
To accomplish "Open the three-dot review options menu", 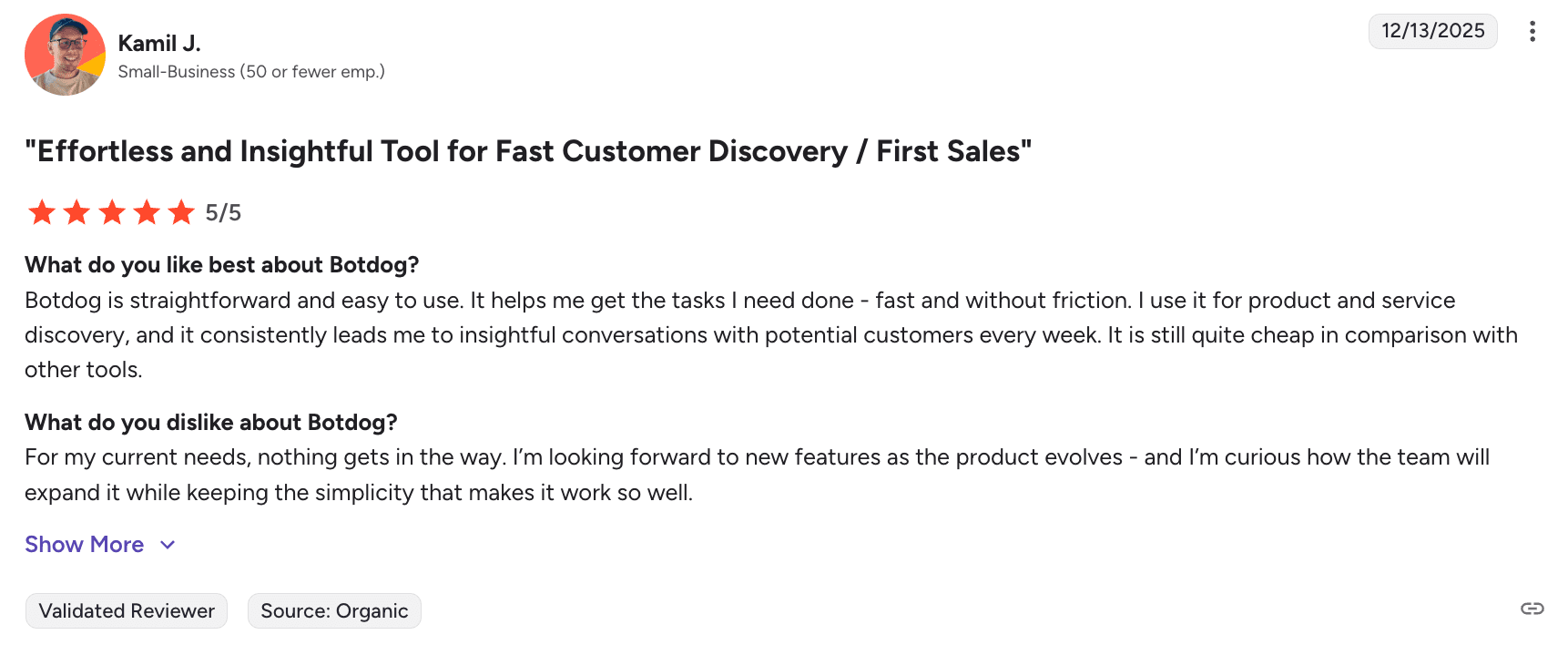I will click(1532, 32).
